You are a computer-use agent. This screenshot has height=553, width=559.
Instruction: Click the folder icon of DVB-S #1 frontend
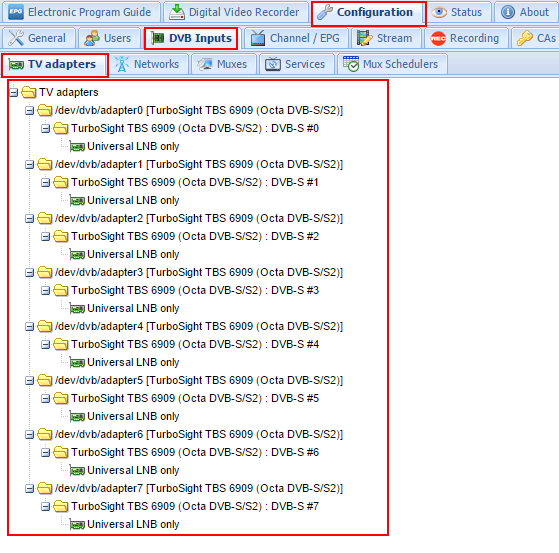(61, 182)
